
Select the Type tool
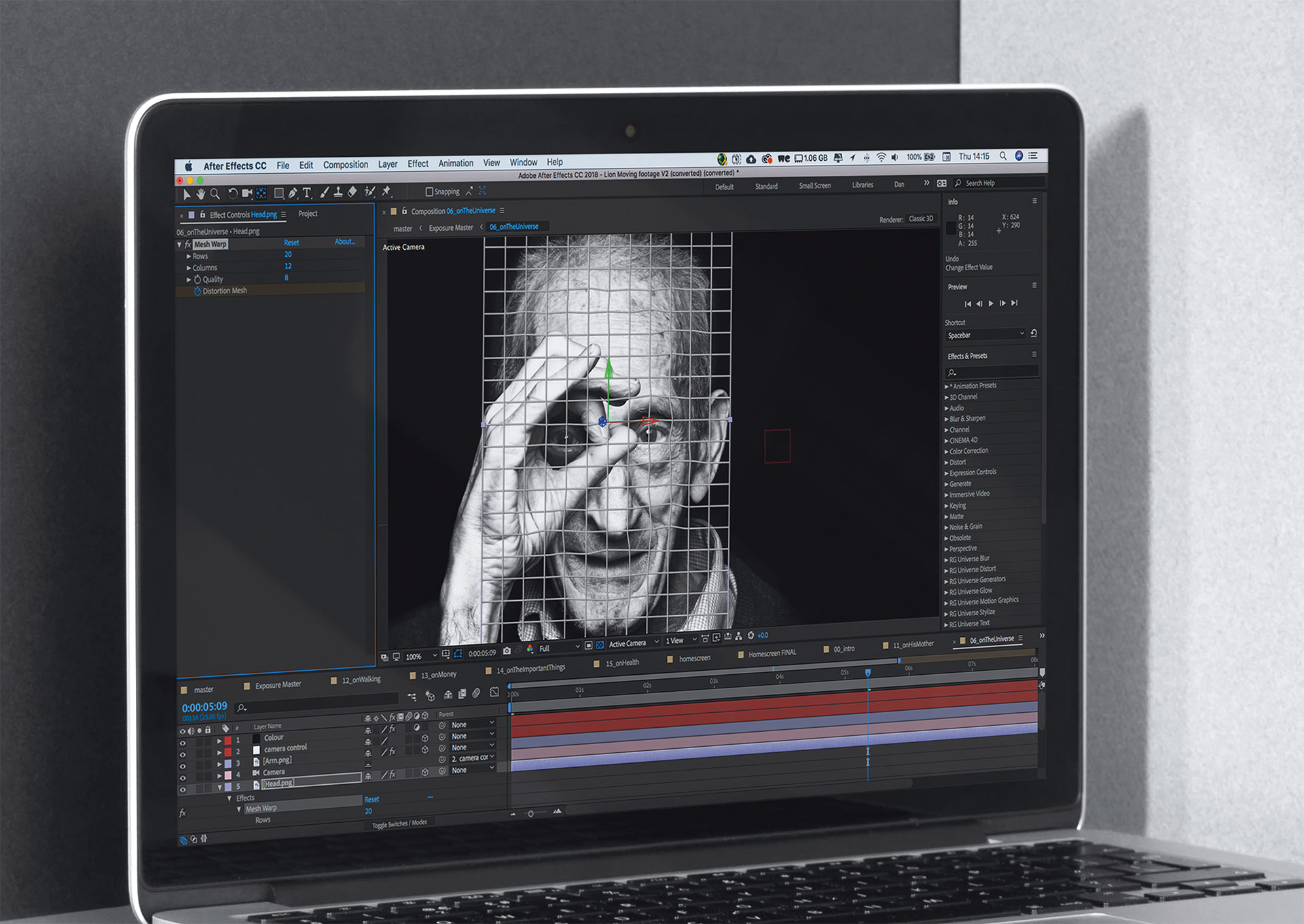[307, 193]
